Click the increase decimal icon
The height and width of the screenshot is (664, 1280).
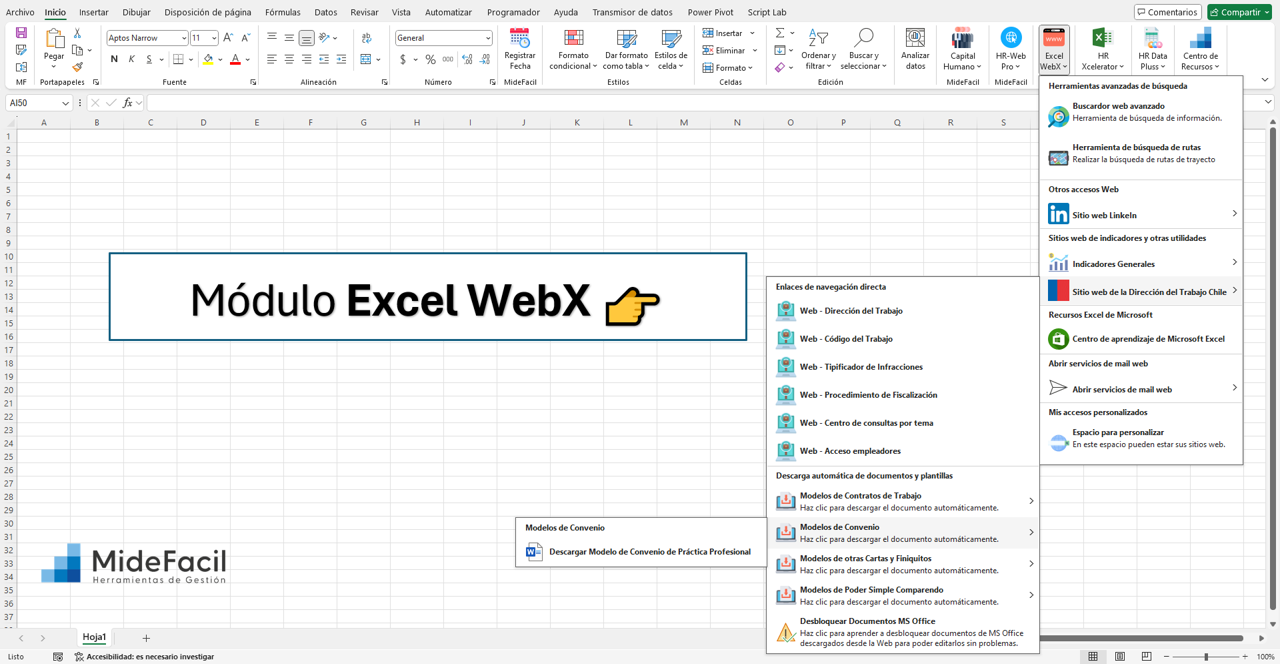pyautogui.click(x=467, y=60)
